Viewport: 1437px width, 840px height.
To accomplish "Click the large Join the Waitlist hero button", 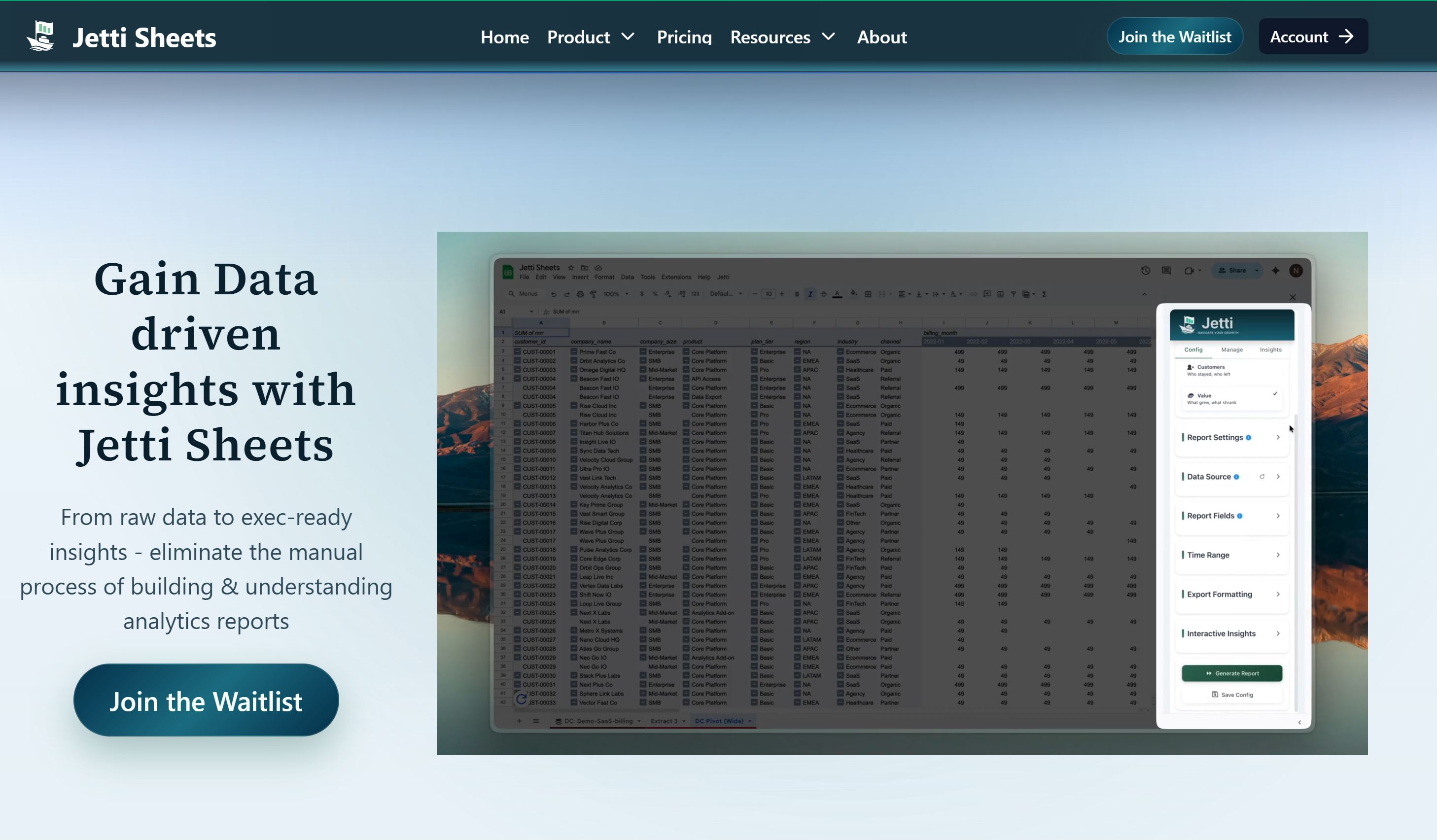I will coord(206,700).
